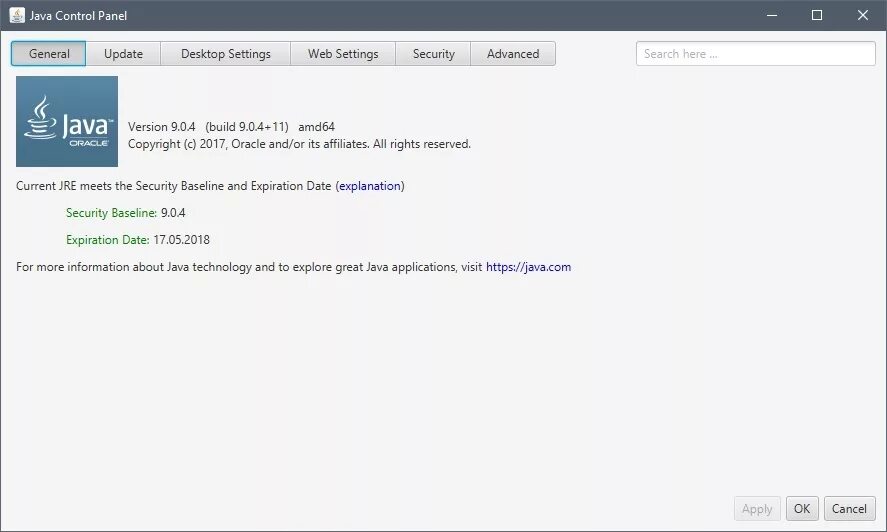Select the General tab

(49, 54)
